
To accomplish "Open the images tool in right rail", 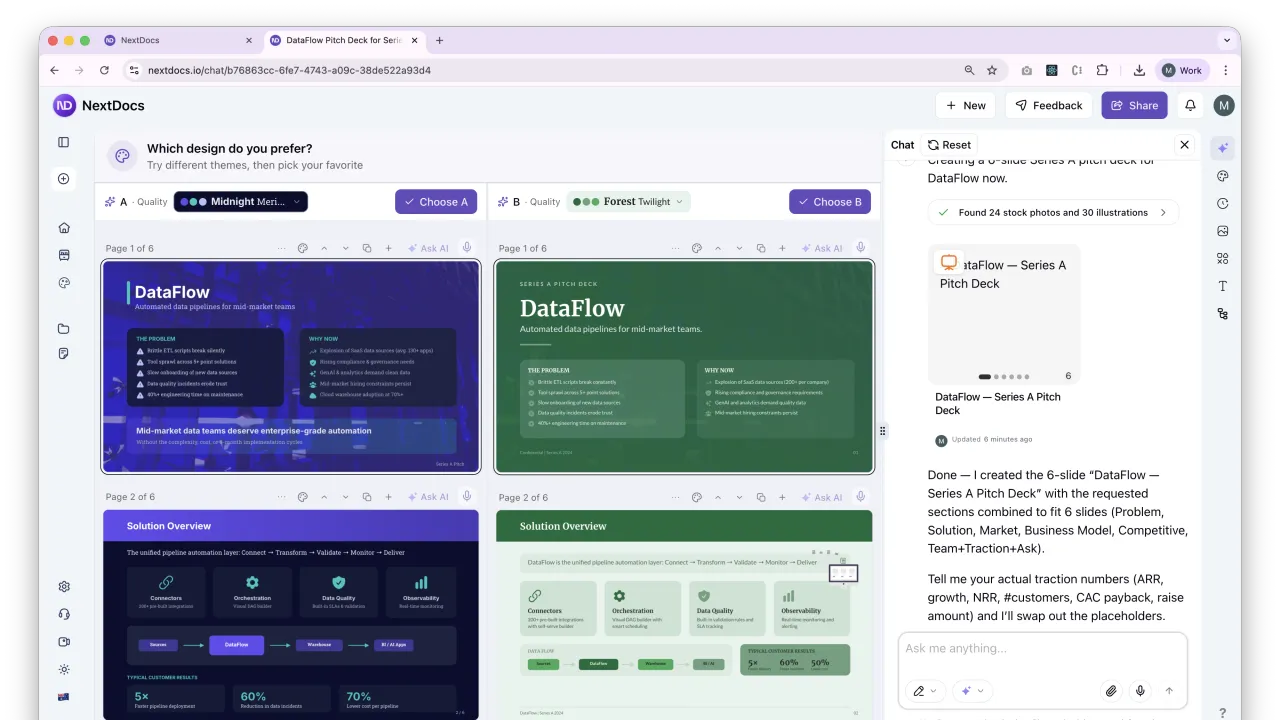I will coord(1222,231).
